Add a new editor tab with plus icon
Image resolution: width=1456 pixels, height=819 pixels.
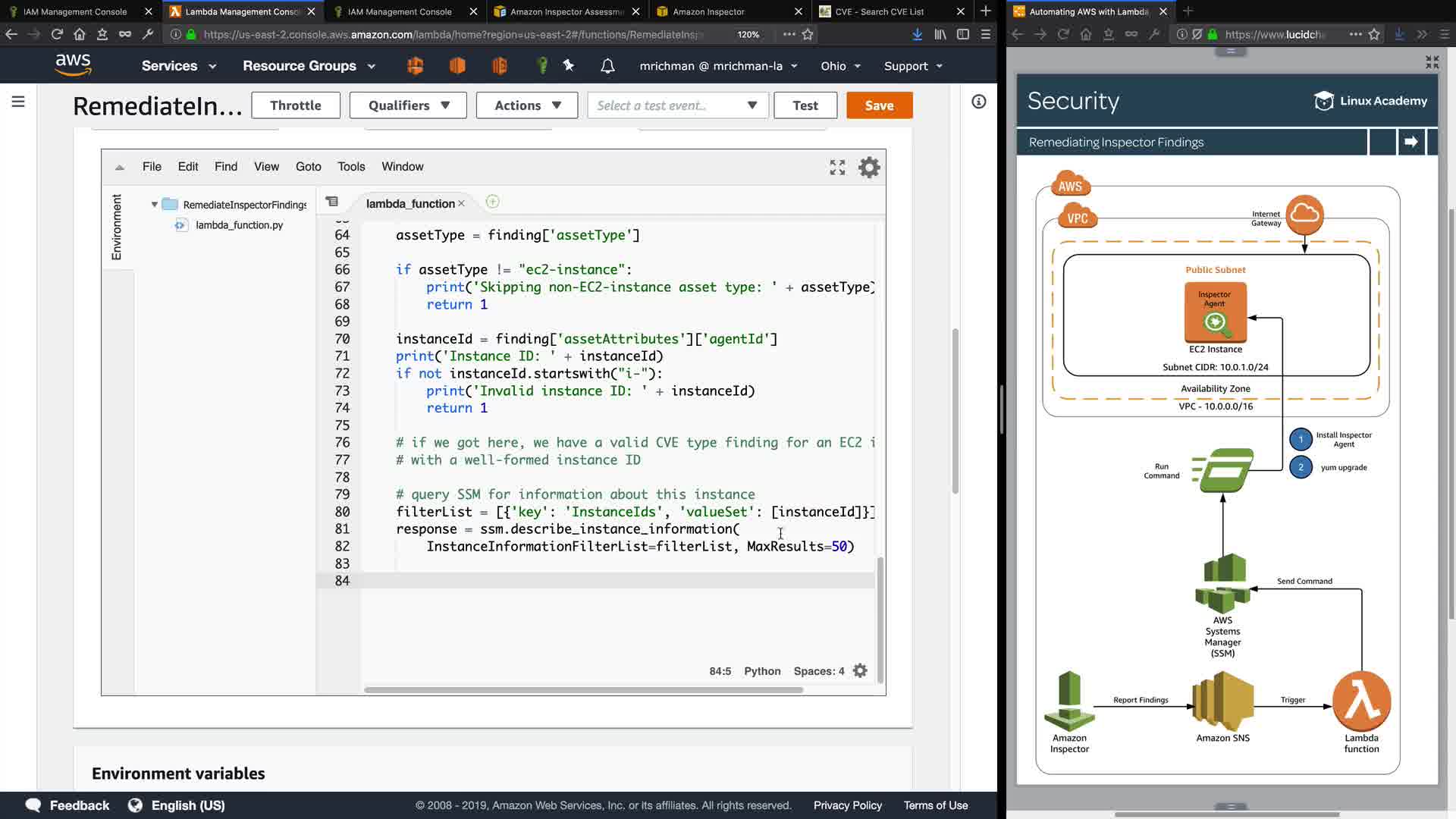[492, 202]
